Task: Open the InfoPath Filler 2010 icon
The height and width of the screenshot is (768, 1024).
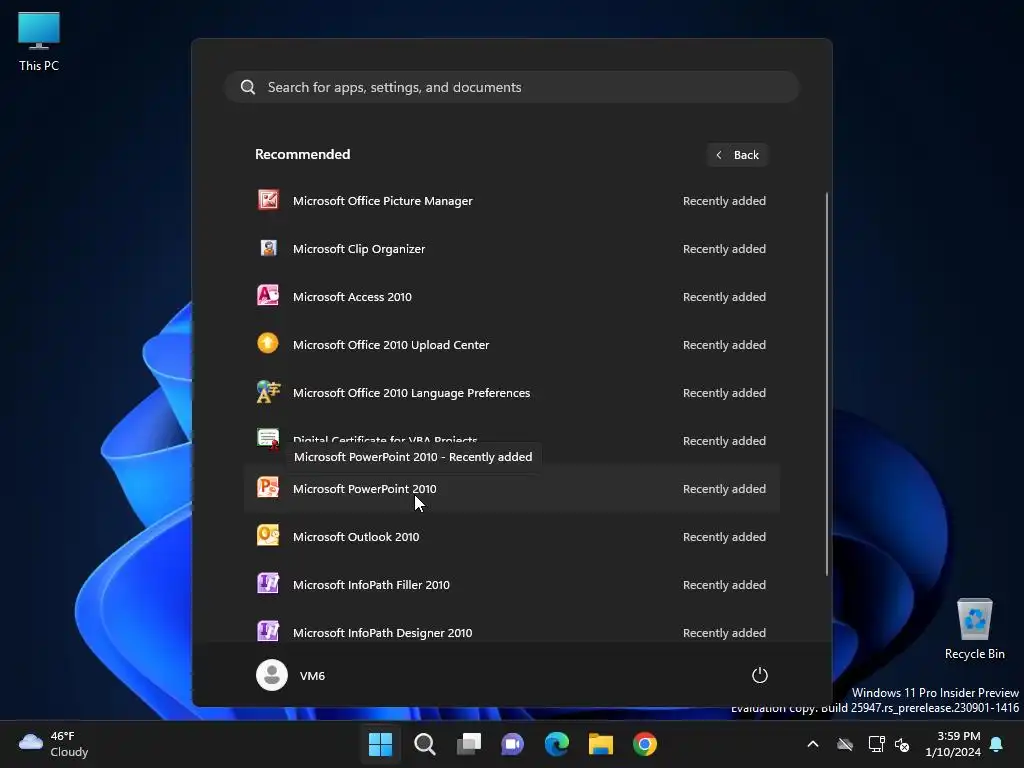Action: [x=268, y=583]
